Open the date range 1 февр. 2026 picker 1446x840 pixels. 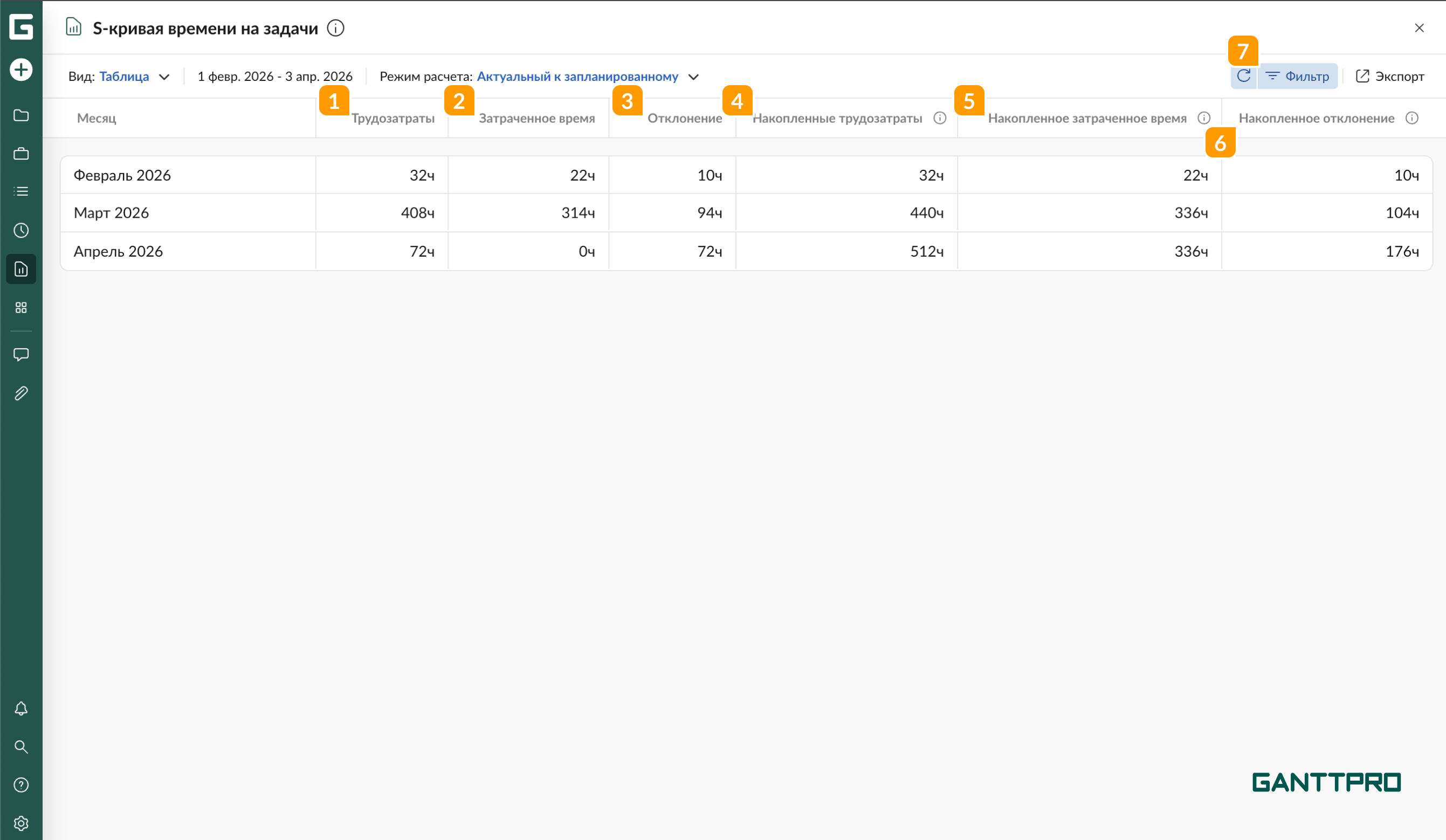click(x=275, y=77)
